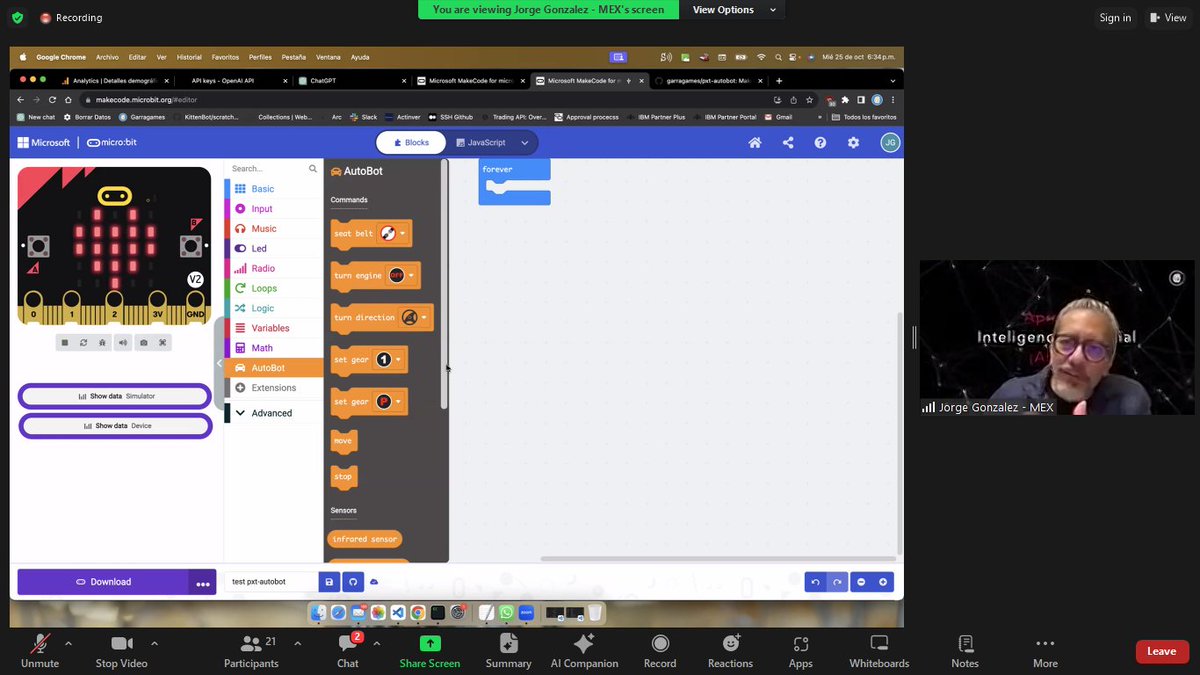Switch to garragames/pxt-autobot tab
The height and width of the screenshot is (675, 1200).
click(x=708, y=81)
